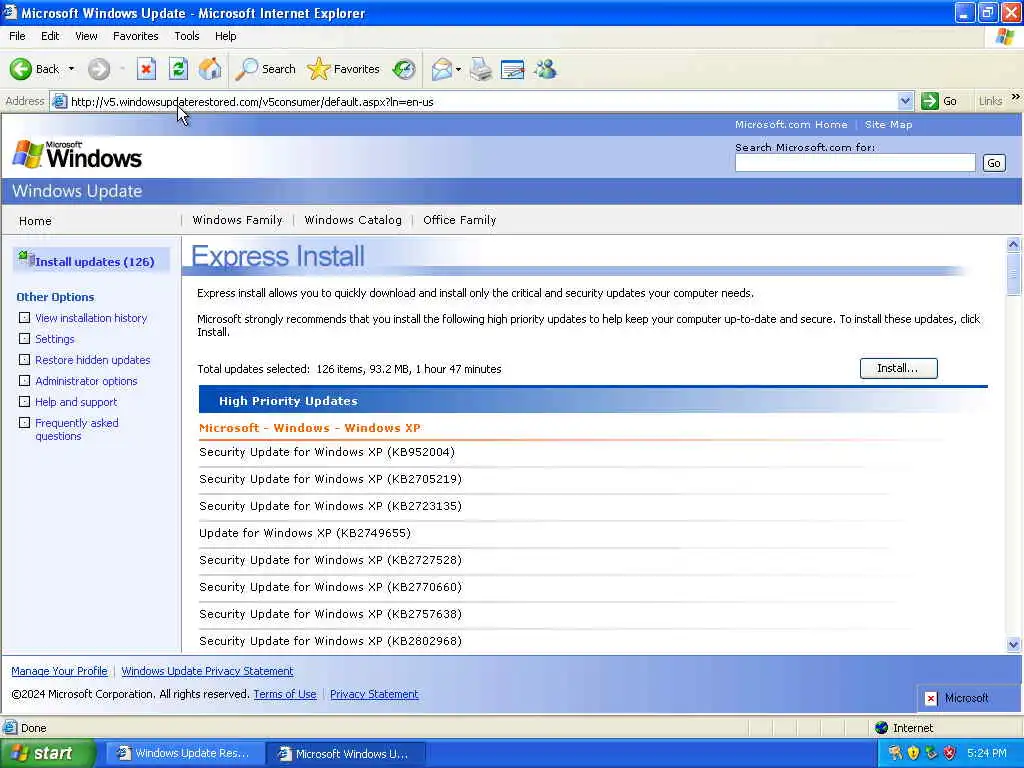The height and width of the screenshot is (768, 1024).
Task: Click the Install... button
Action: pos(899,368)
